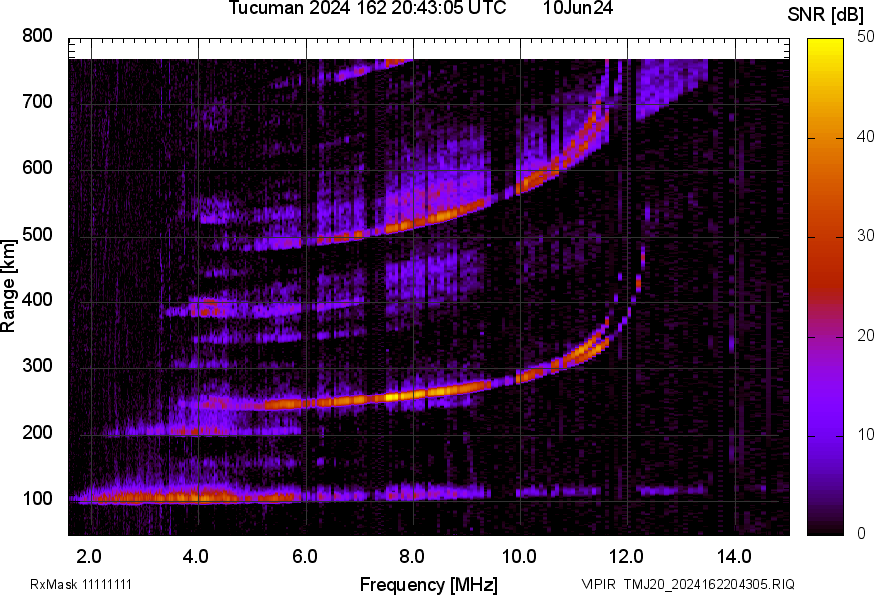Viewport: 874px width, 595px height.
Task: Click the '200' range tick label
Action: click(37, 432)
